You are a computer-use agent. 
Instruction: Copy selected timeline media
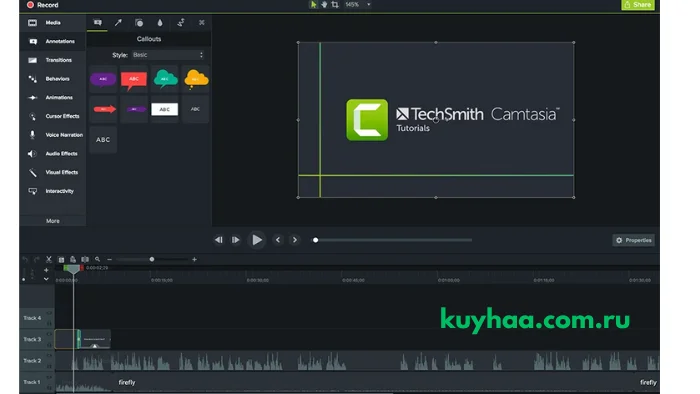point(61,259)
